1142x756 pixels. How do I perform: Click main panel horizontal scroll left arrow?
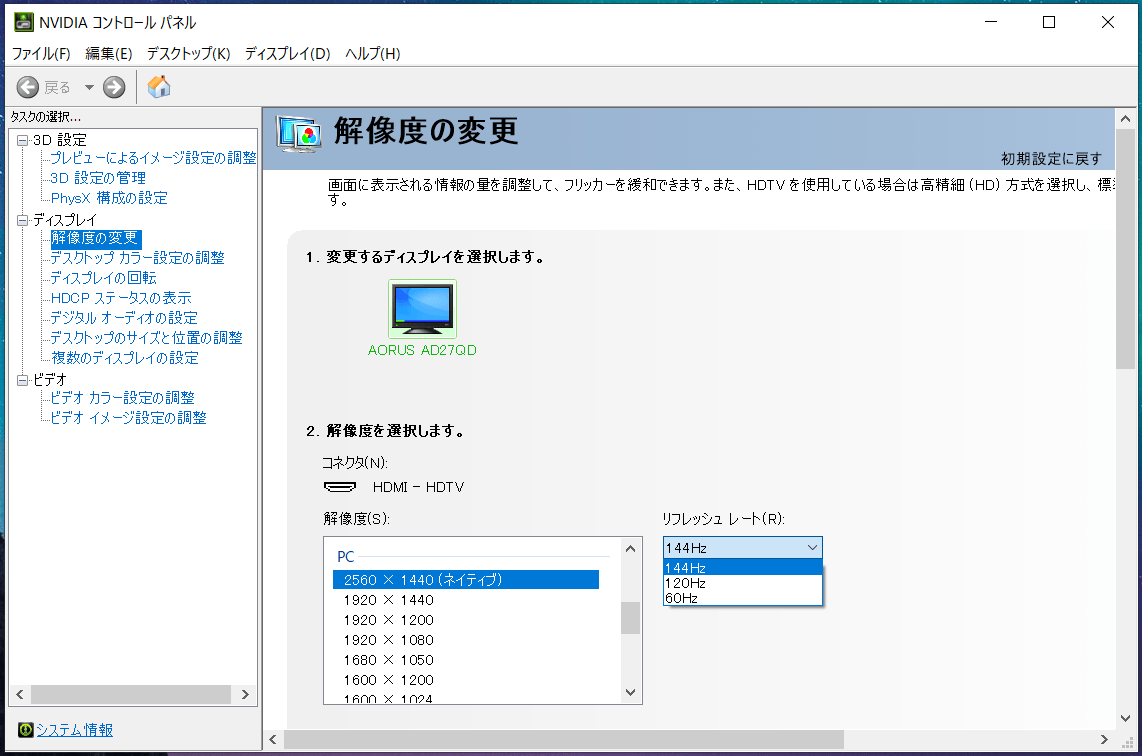(273, 740)
